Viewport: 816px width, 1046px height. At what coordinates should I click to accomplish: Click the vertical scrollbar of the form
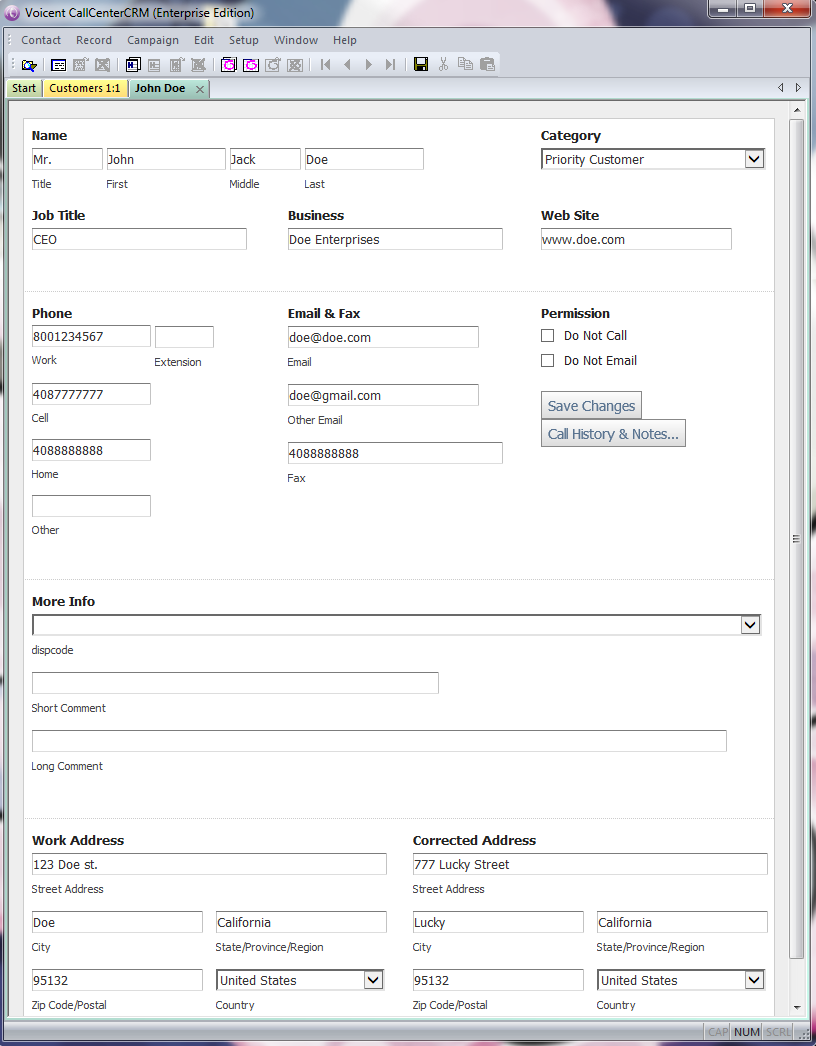point(797,538)
